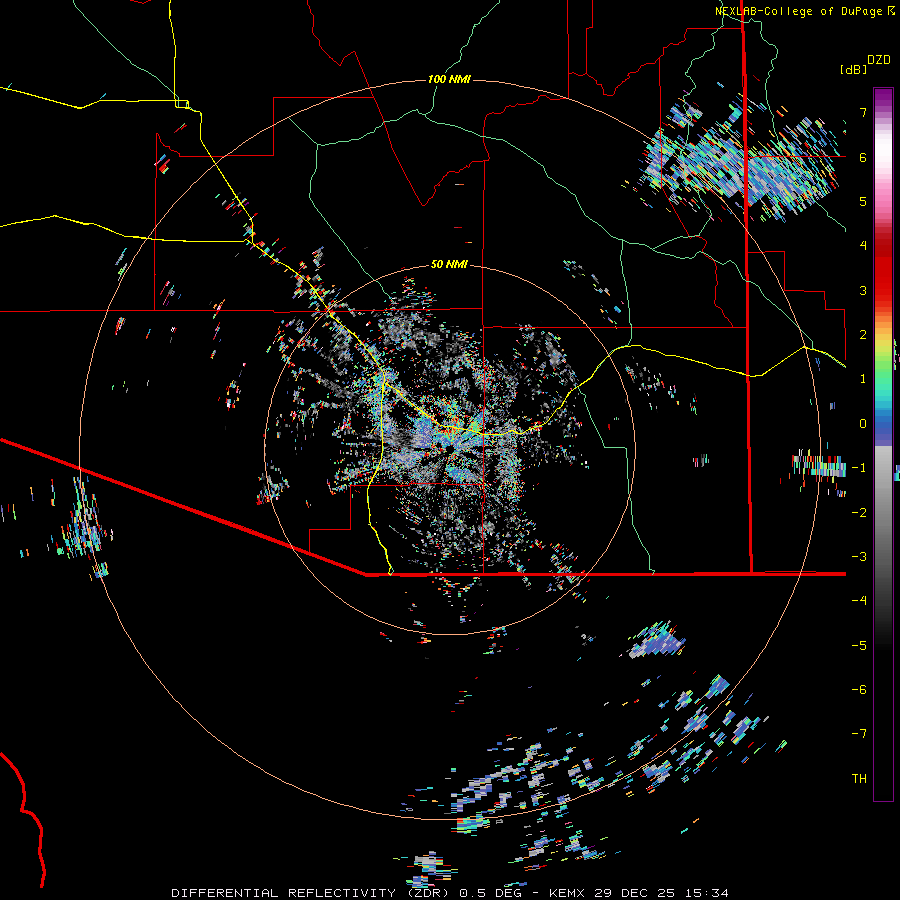Click the legend value -5
The height and width of the screenshot is (900, 900).
pyautogui.click(x=859, y=645)
